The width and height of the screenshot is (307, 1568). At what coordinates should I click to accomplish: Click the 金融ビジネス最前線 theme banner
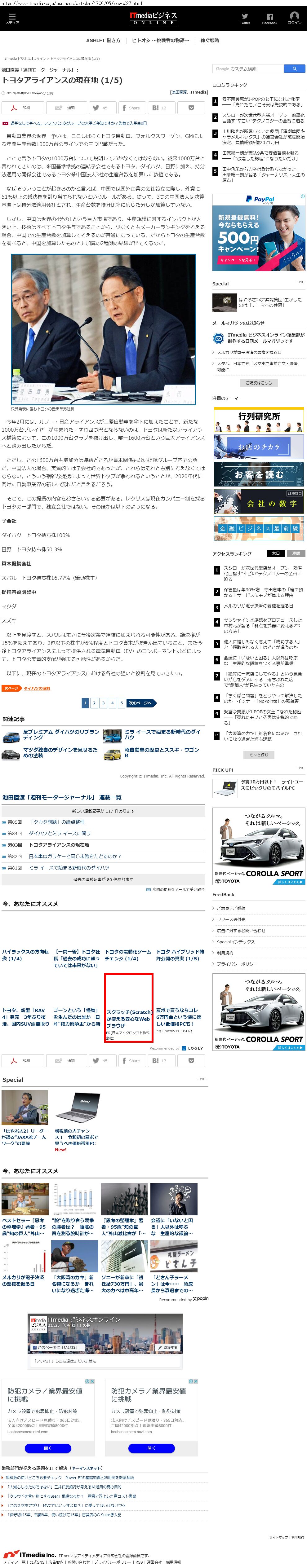[259, 528]
